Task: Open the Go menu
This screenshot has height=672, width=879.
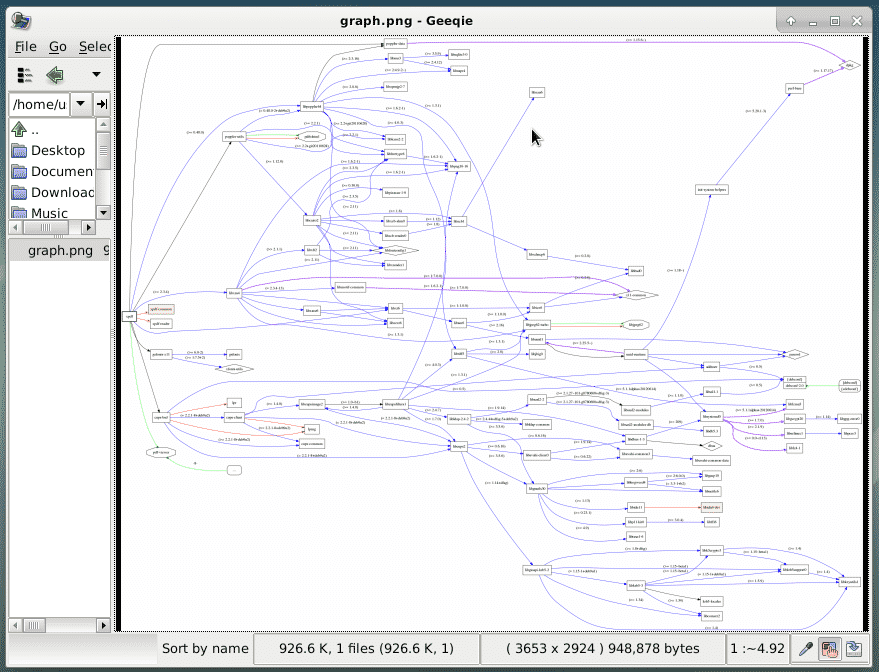Action: (x=57, y=46)
